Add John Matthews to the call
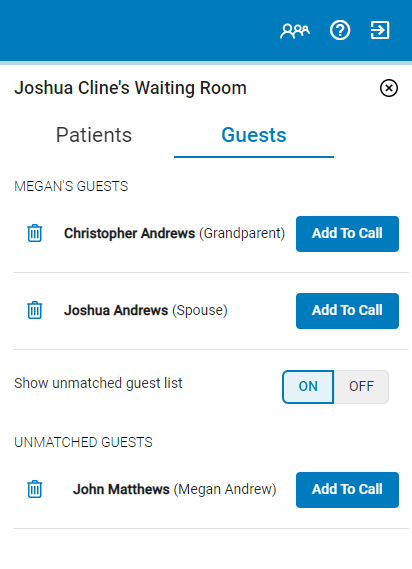Viewport: 412px width, 569px height. click(x=347, y=490)
